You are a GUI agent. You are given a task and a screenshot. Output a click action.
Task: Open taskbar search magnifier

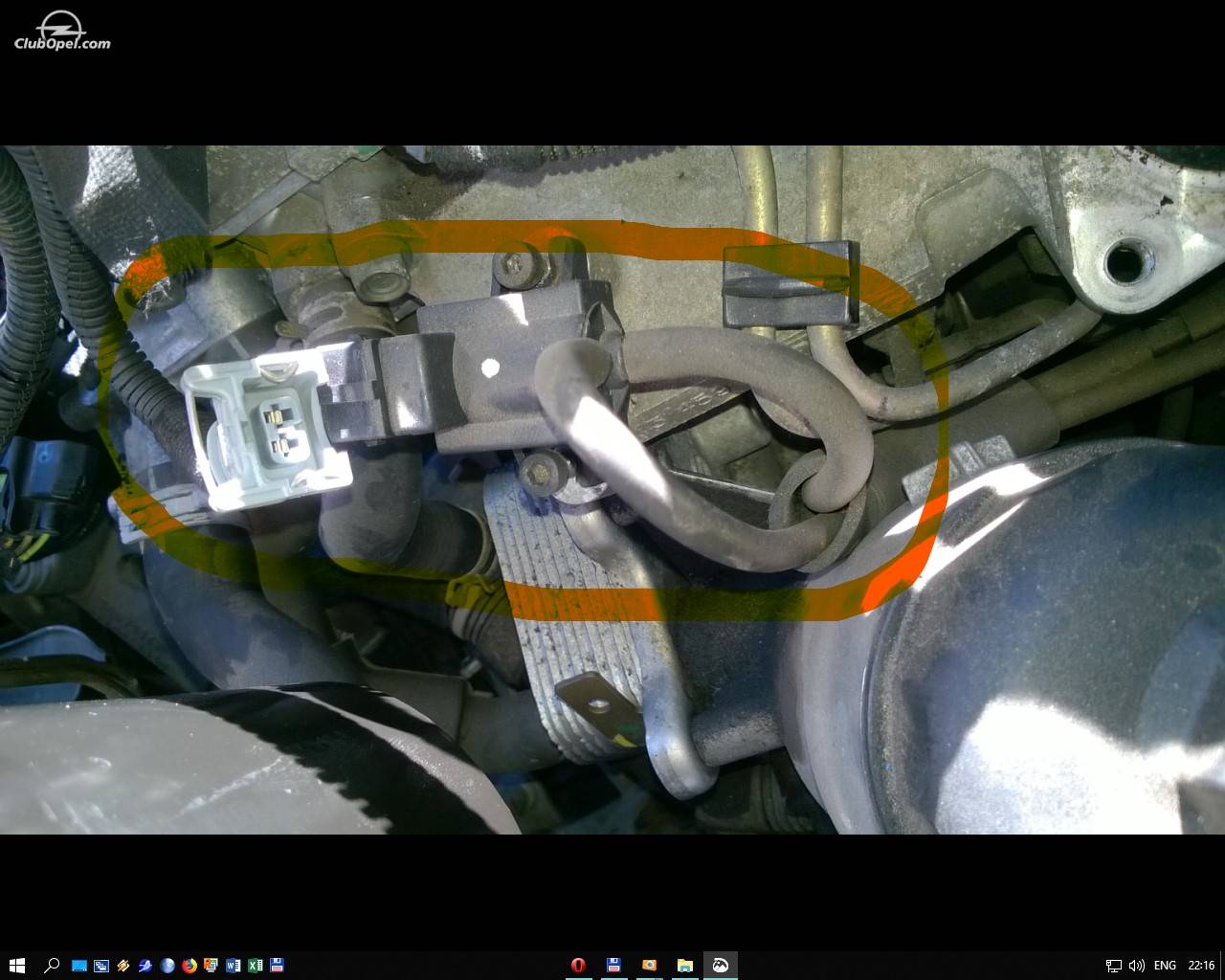point(52,966)
